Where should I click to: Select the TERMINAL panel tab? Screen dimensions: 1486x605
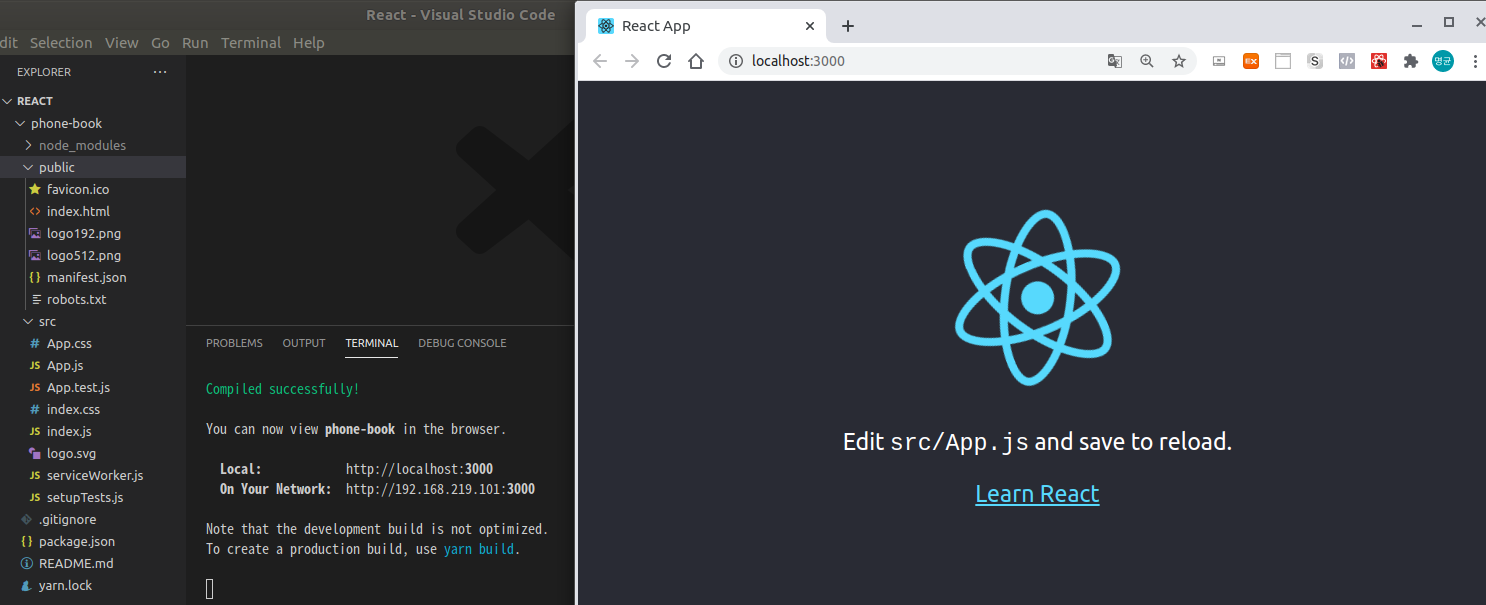[372, 343]
